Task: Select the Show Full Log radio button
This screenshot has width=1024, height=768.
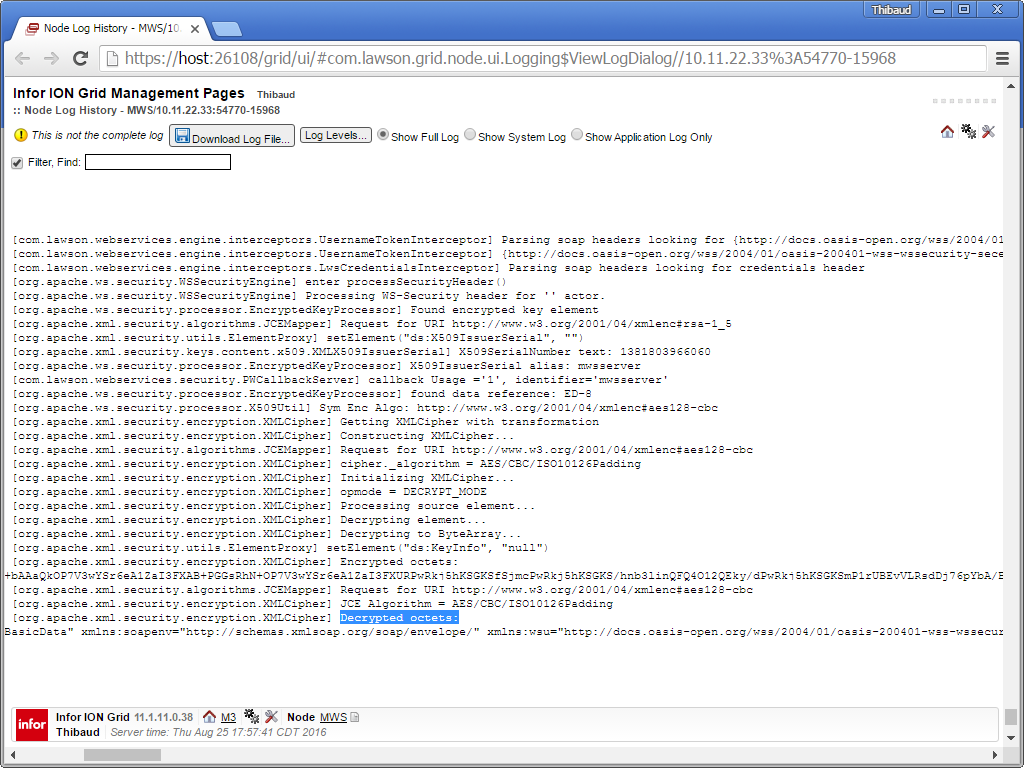Action: click(x=383, y=136)
